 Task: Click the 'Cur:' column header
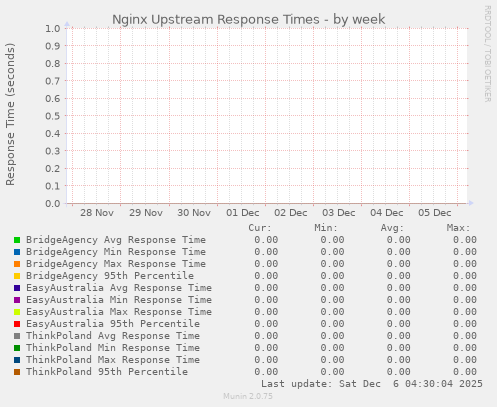260,228
